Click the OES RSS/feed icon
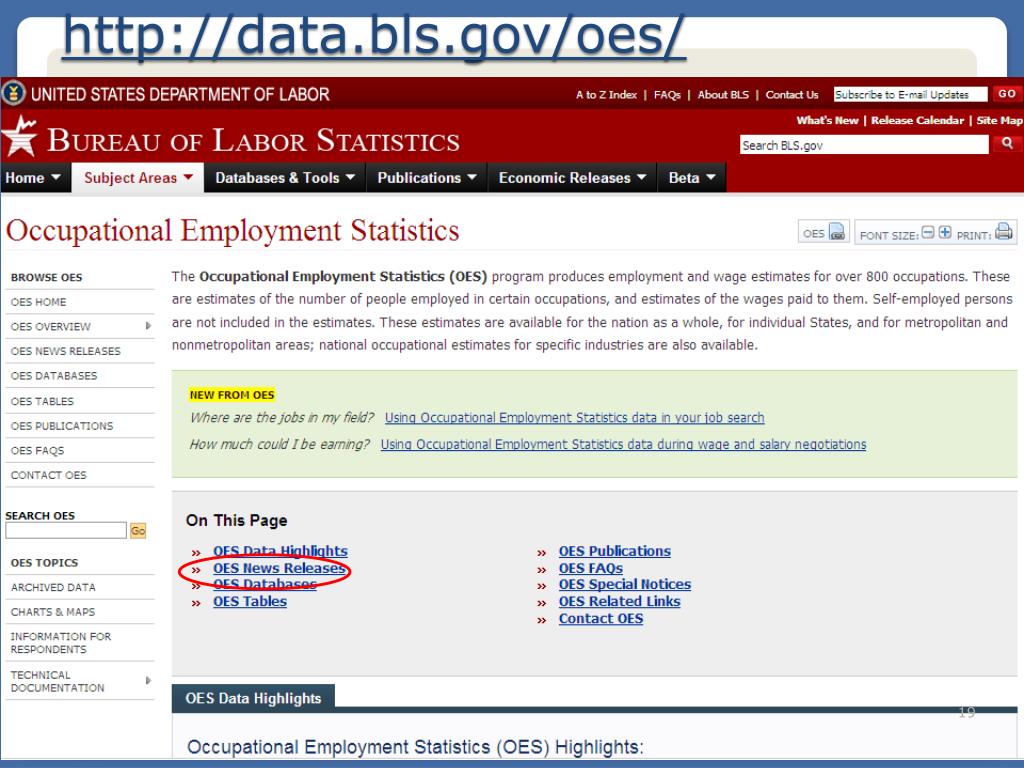Viewport: 1024px width, 768px height. click(837, 232)
